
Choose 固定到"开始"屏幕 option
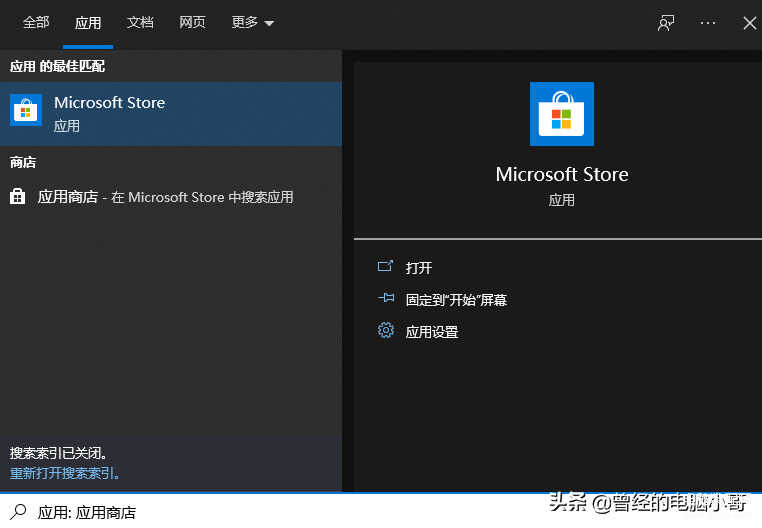[456, 299]
